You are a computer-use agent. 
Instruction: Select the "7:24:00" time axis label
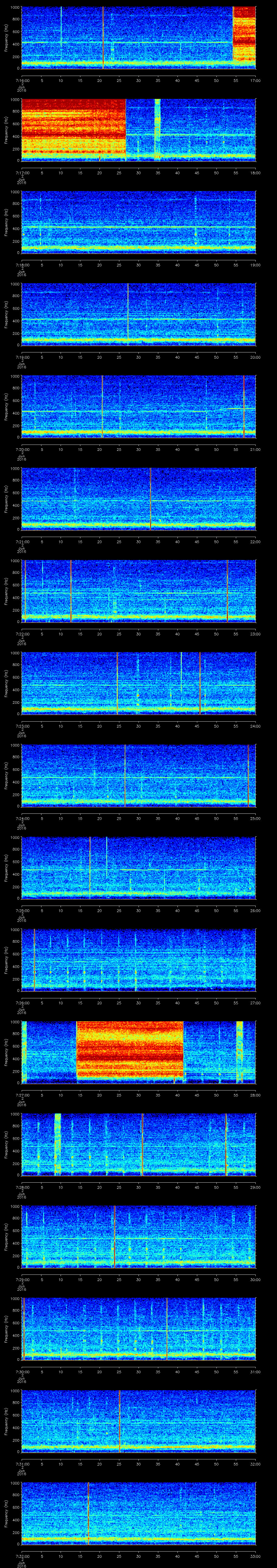coord(22,819)
